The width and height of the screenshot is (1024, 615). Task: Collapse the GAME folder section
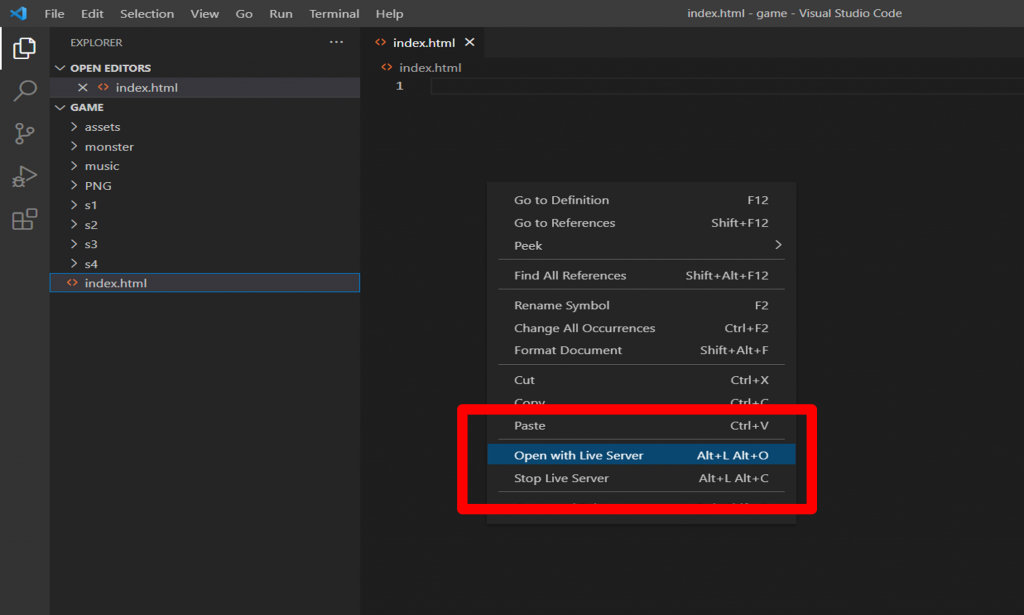[x=60, y=107]
